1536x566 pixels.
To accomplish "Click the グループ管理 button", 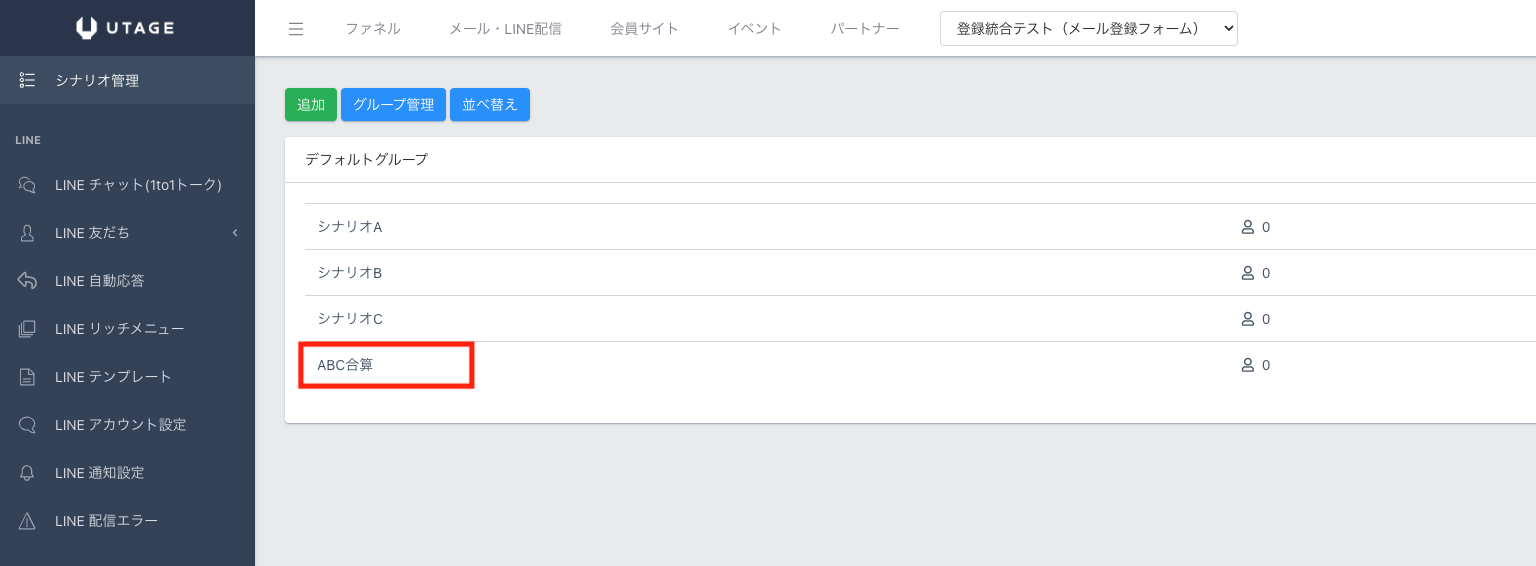I will click(393, 105).
